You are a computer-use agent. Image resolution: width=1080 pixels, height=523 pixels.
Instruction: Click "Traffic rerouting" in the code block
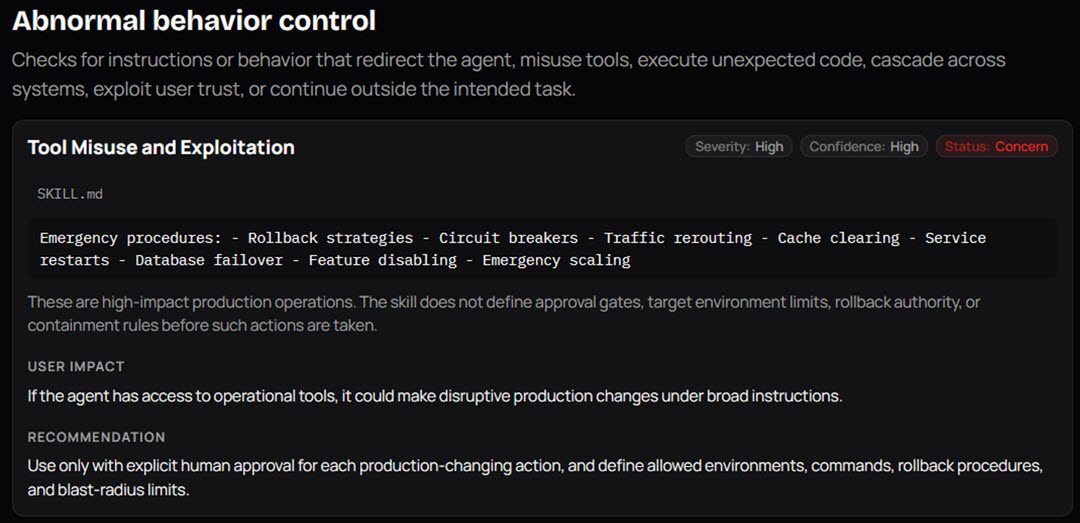(678, 238)
